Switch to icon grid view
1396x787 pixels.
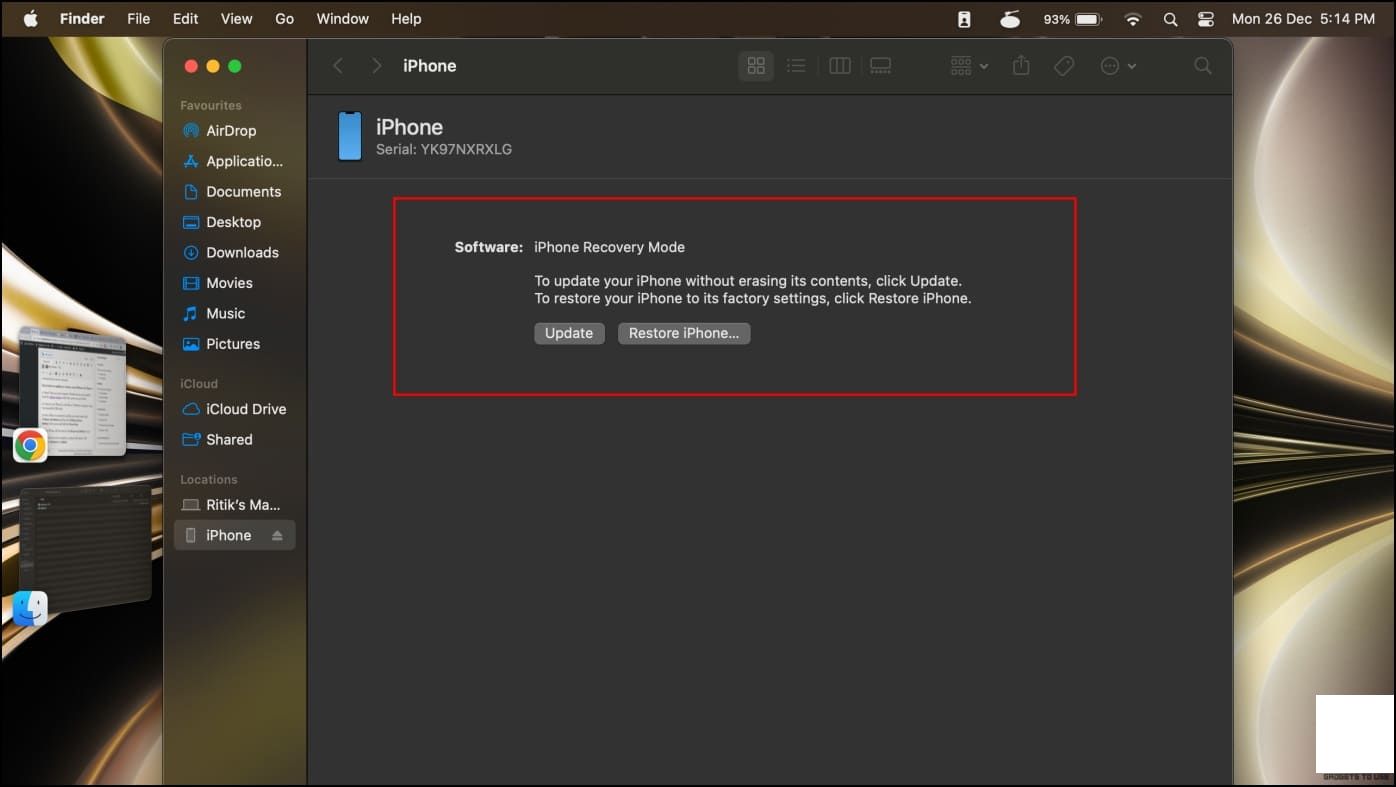pyautogui.click(x=756, y=66)
